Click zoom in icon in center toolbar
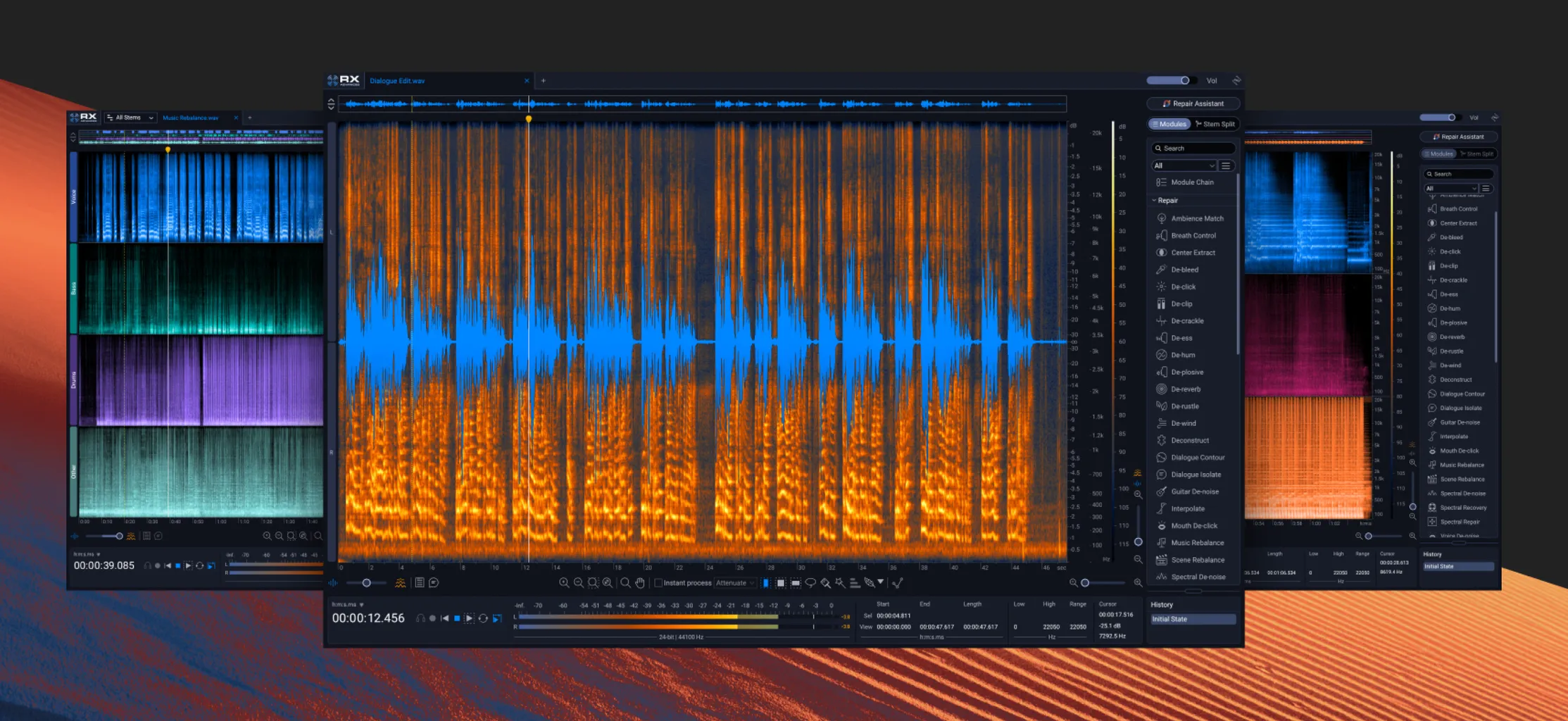Viewport: 1568px width, 721px height. (564, 583)
